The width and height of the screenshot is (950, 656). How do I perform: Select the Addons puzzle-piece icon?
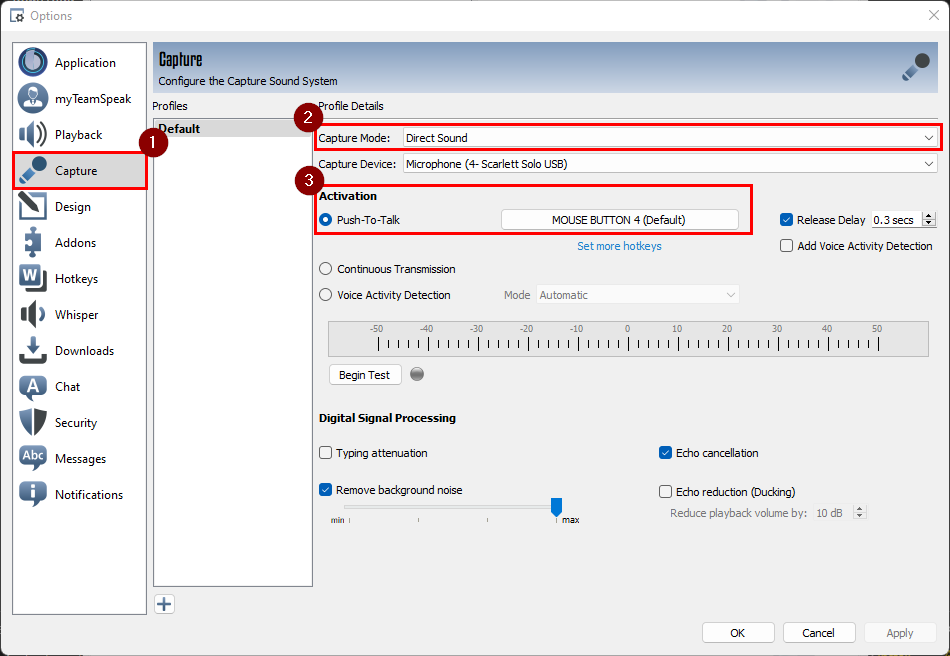[32, 242]
